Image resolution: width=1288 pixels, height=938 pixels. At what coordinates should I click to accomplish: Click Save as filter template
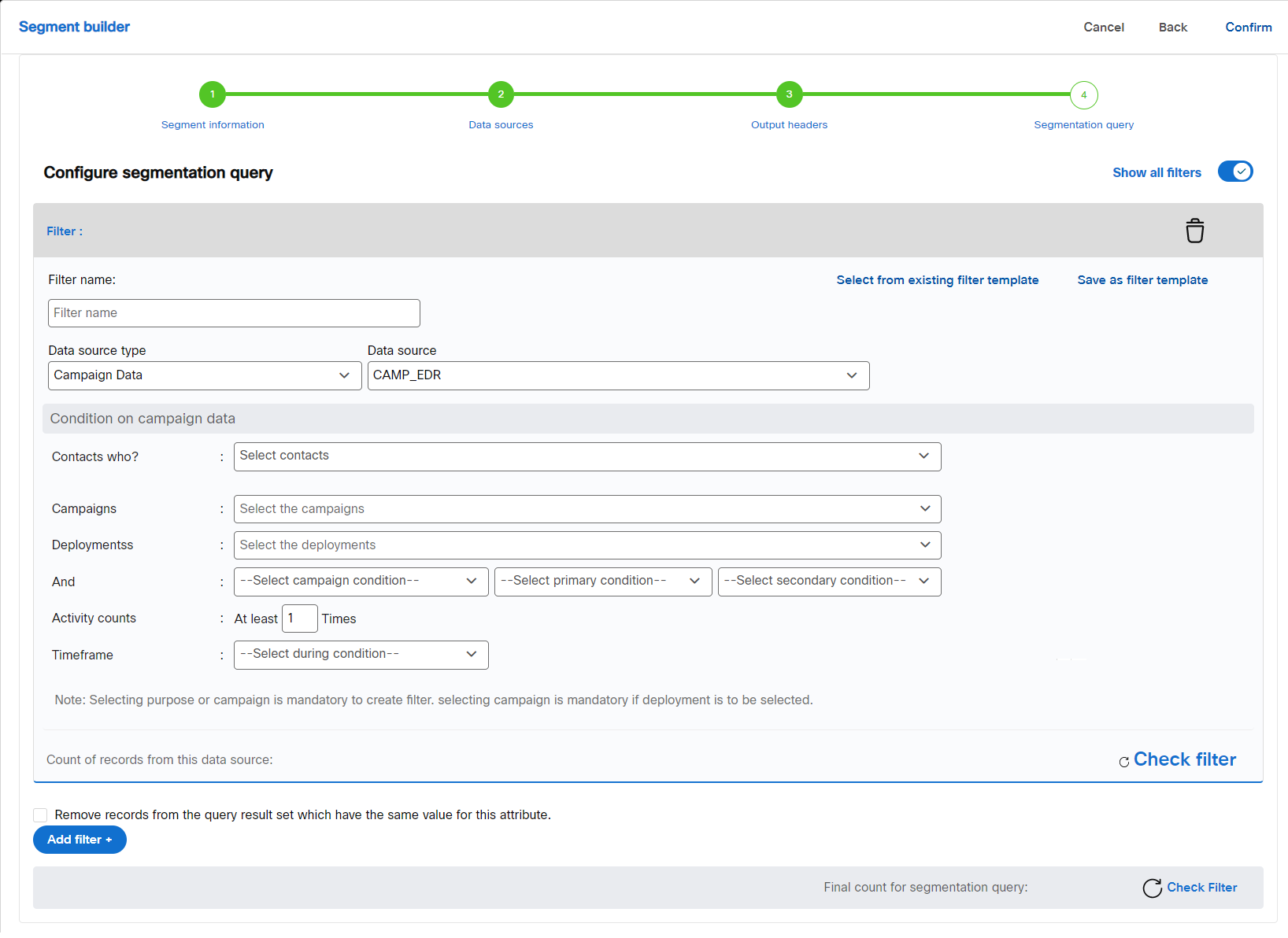tap(1142, 280)
